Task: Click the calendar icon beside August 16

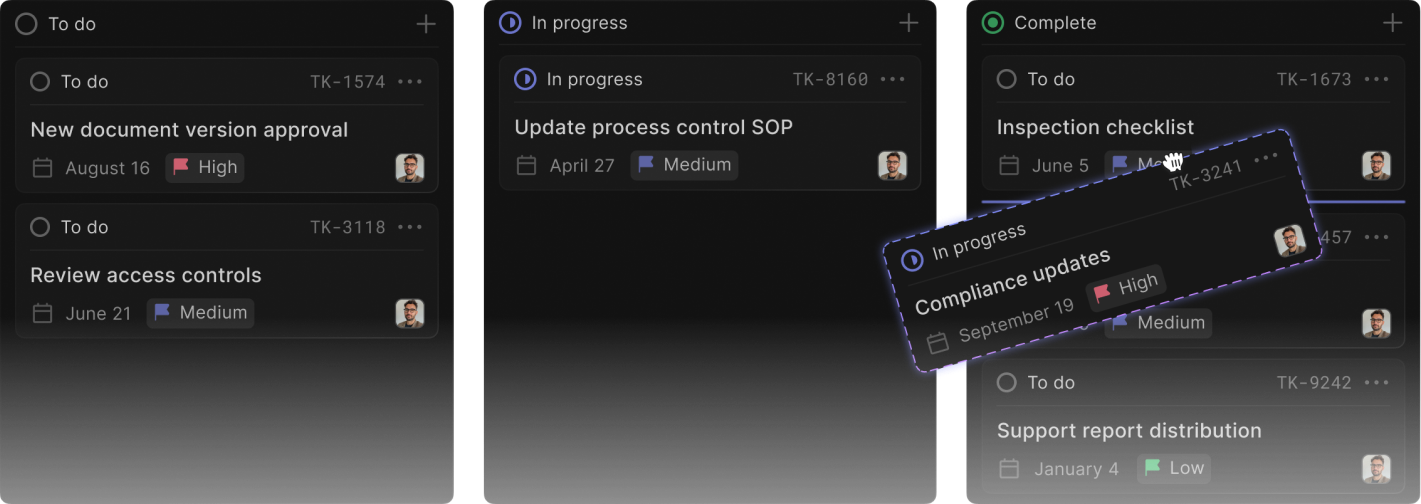Action: click(x=42, y=168)
